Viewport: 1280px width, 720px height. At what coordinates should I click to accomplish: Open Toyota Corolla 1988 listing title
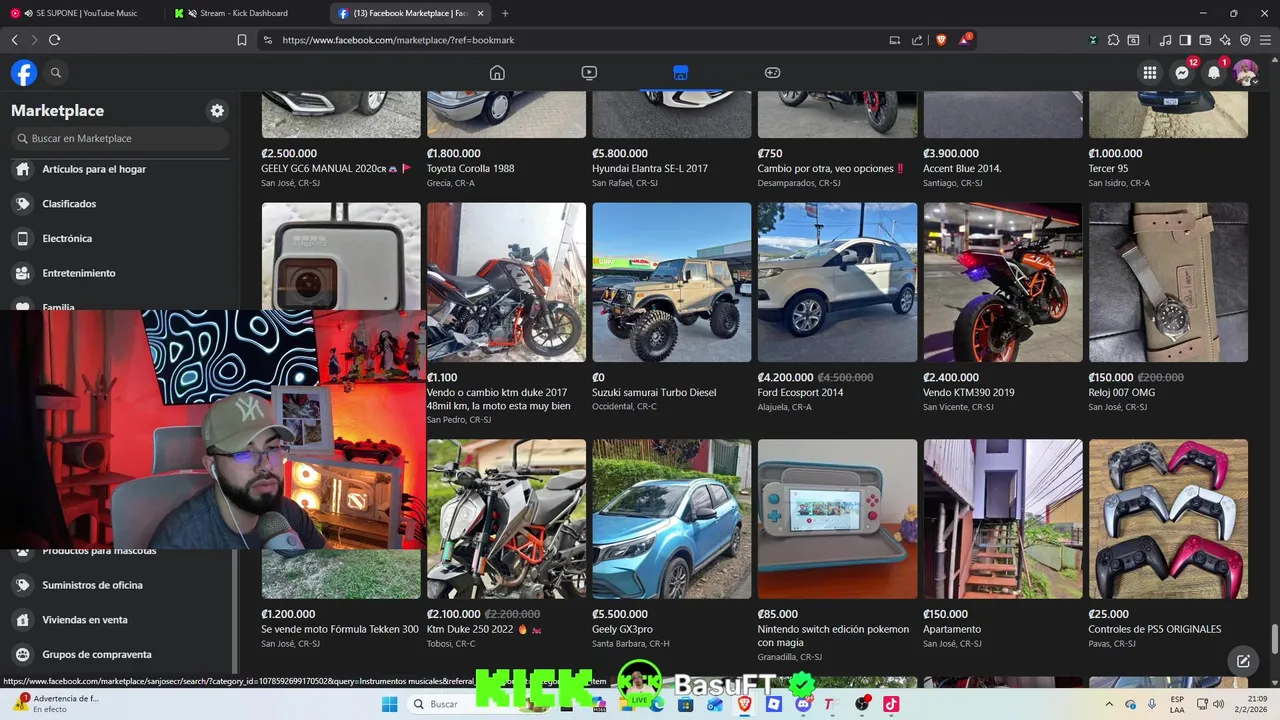pos(470,169)
